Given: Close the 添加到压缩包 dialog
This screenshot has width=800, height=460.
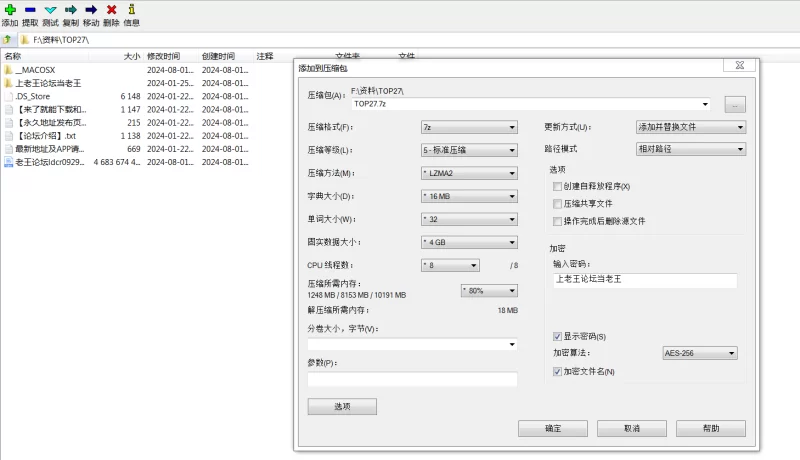Looking at the screenshot, I should click(739, 65).
